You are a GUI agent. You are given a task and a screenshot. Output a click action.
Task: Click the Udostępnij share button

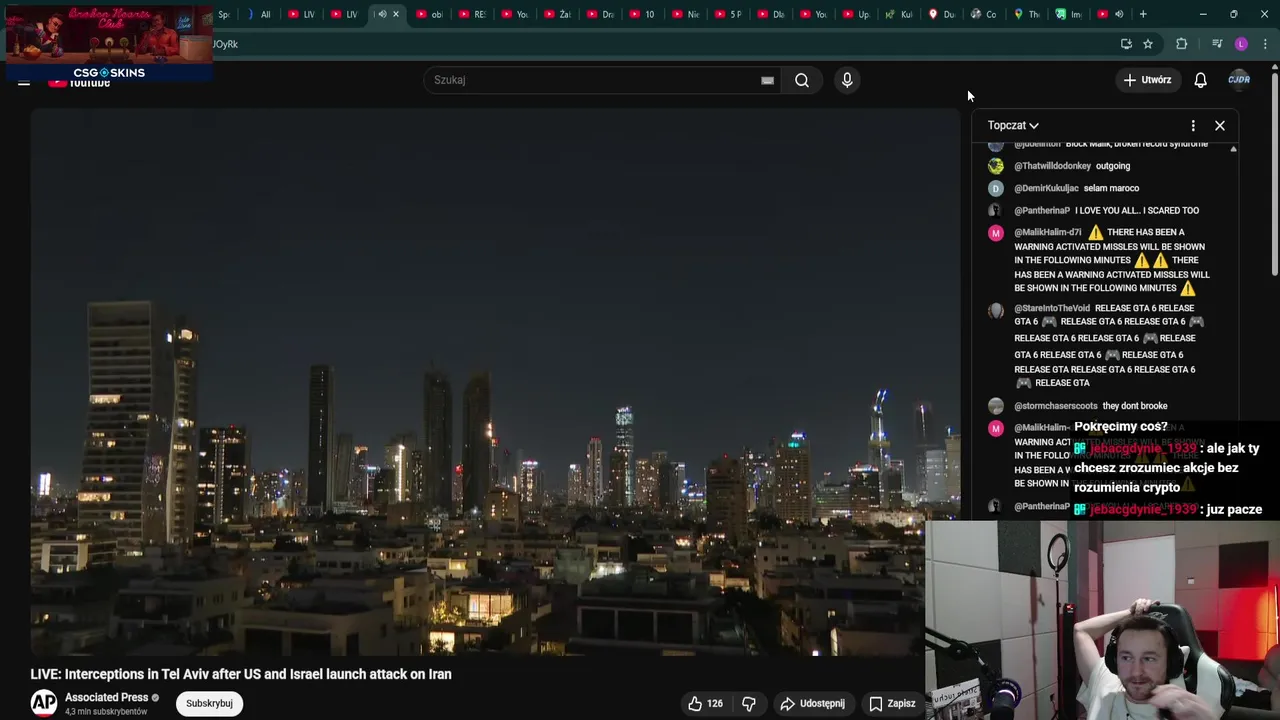pyautogui.click(x=812, y=703)
